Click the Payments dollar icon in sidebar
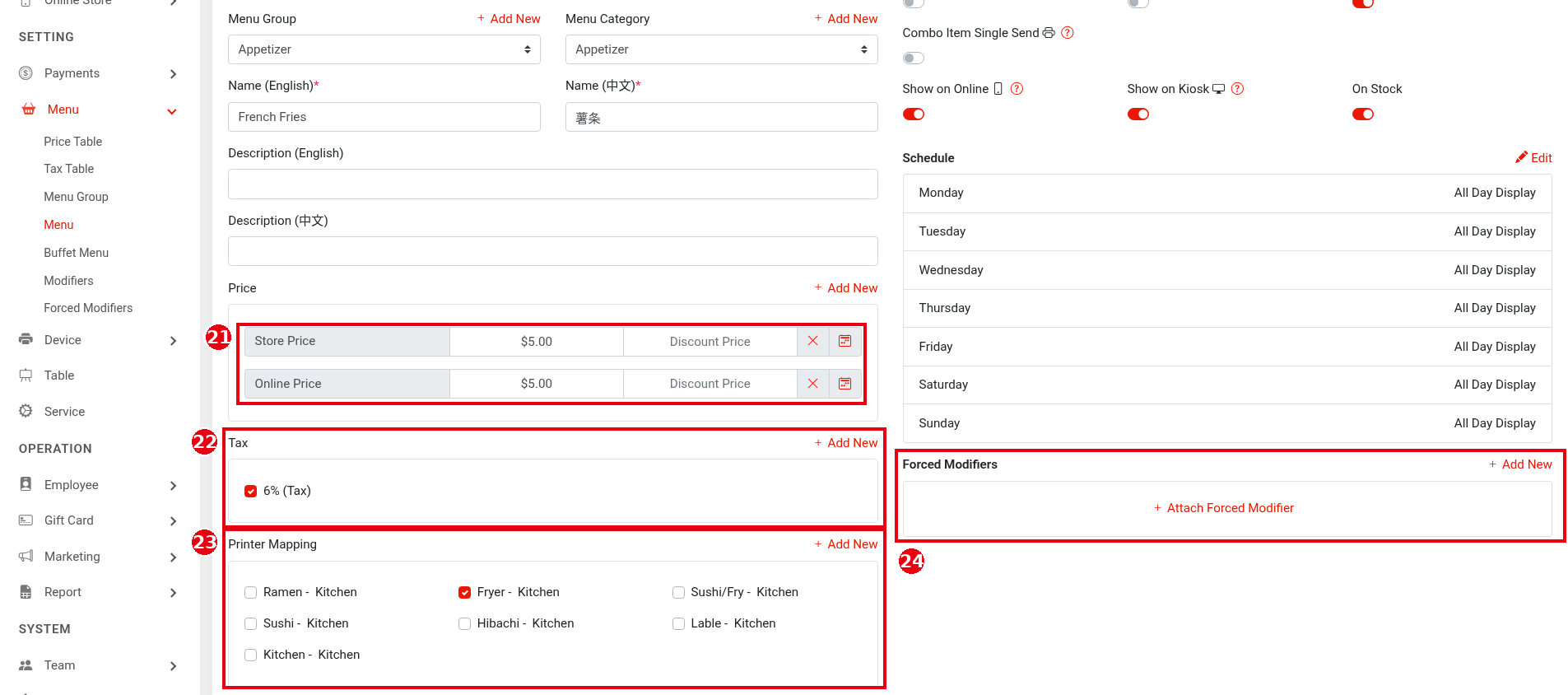Image resolution: width=1568 pixels, height=695 pixels. pyautogui.click(x=26, y=73)
